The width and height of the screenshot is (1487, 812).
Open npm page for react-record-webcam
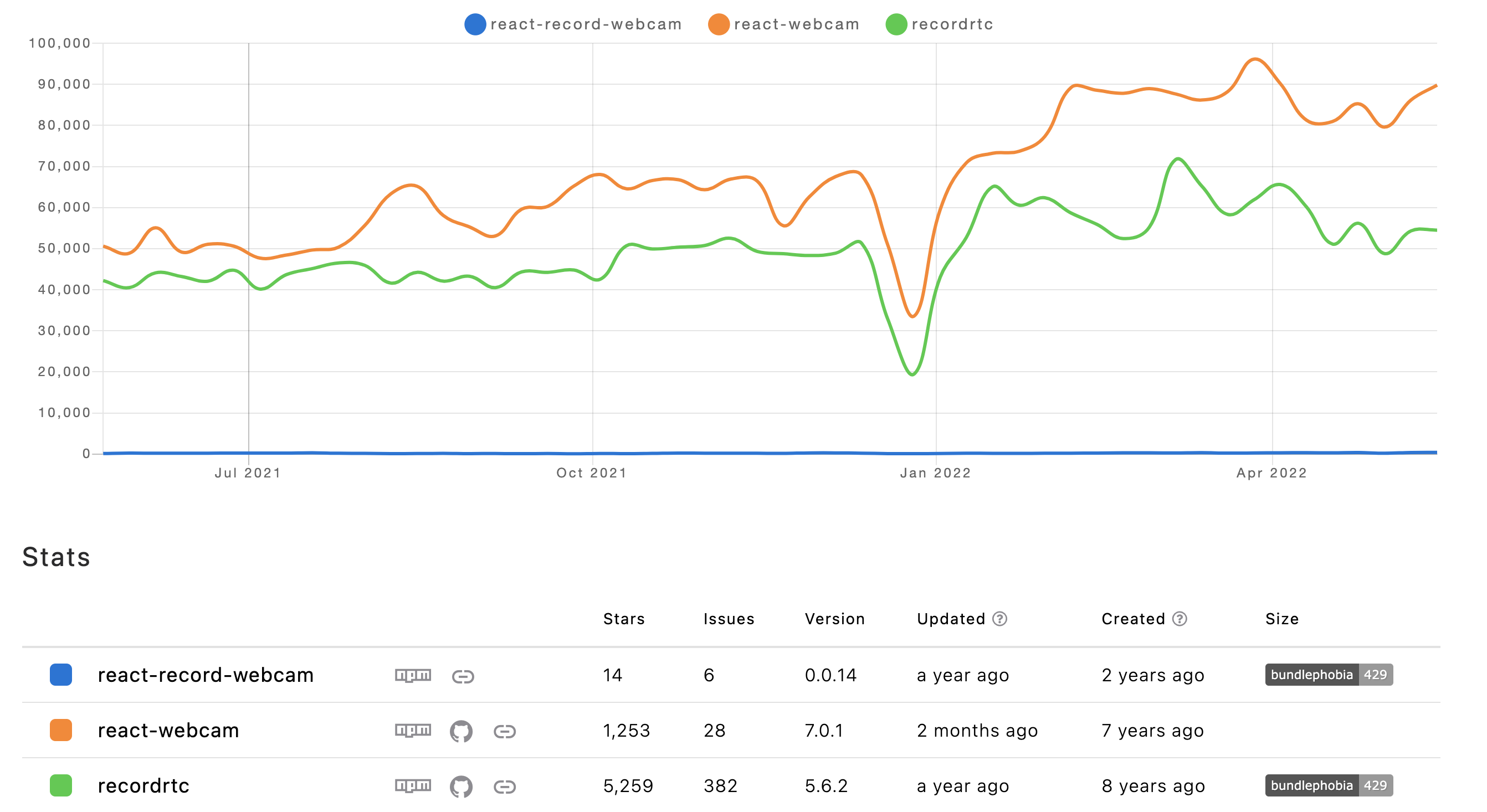coord(413,675)
